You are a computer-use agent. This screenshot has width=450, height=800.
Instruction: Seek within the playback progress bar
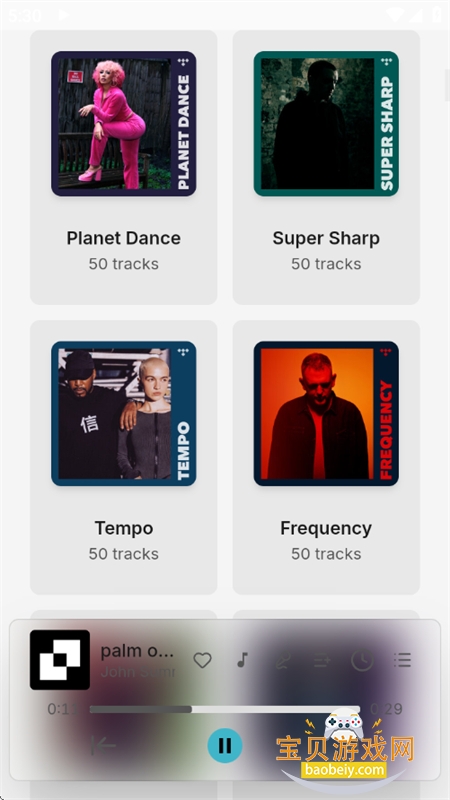coord(224,709)
